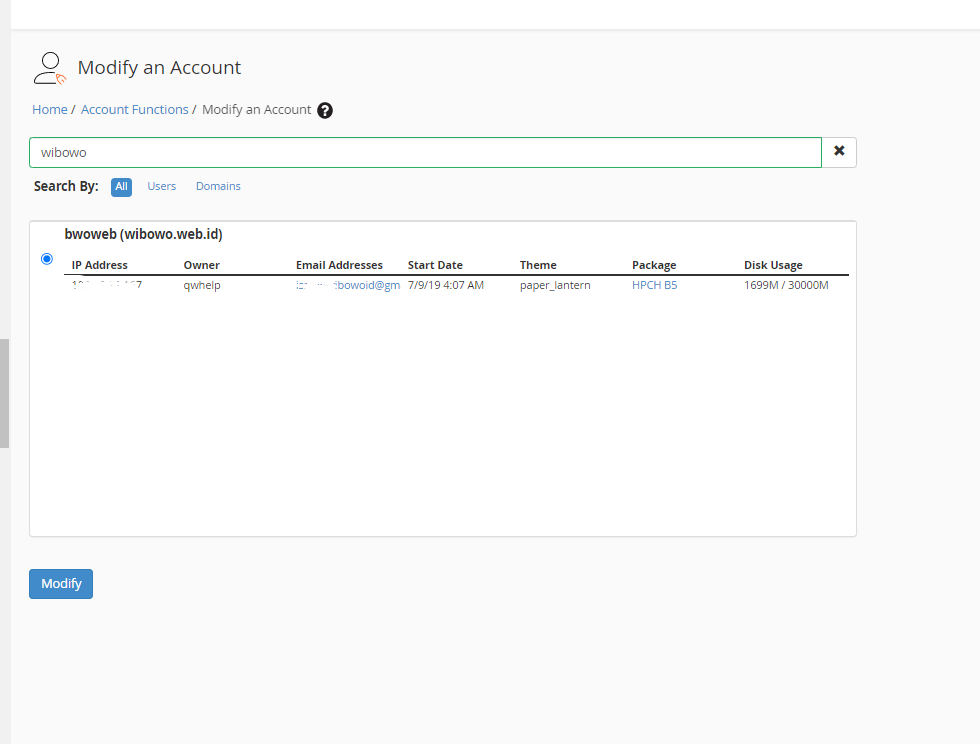
Task: Clear the search box with the X icon
Action: pos(839,152)
